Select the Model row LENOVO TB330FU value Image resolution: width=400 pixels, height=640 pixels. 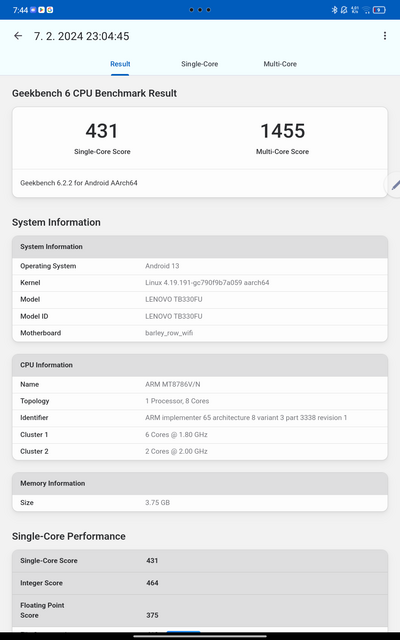pos(173,299)
